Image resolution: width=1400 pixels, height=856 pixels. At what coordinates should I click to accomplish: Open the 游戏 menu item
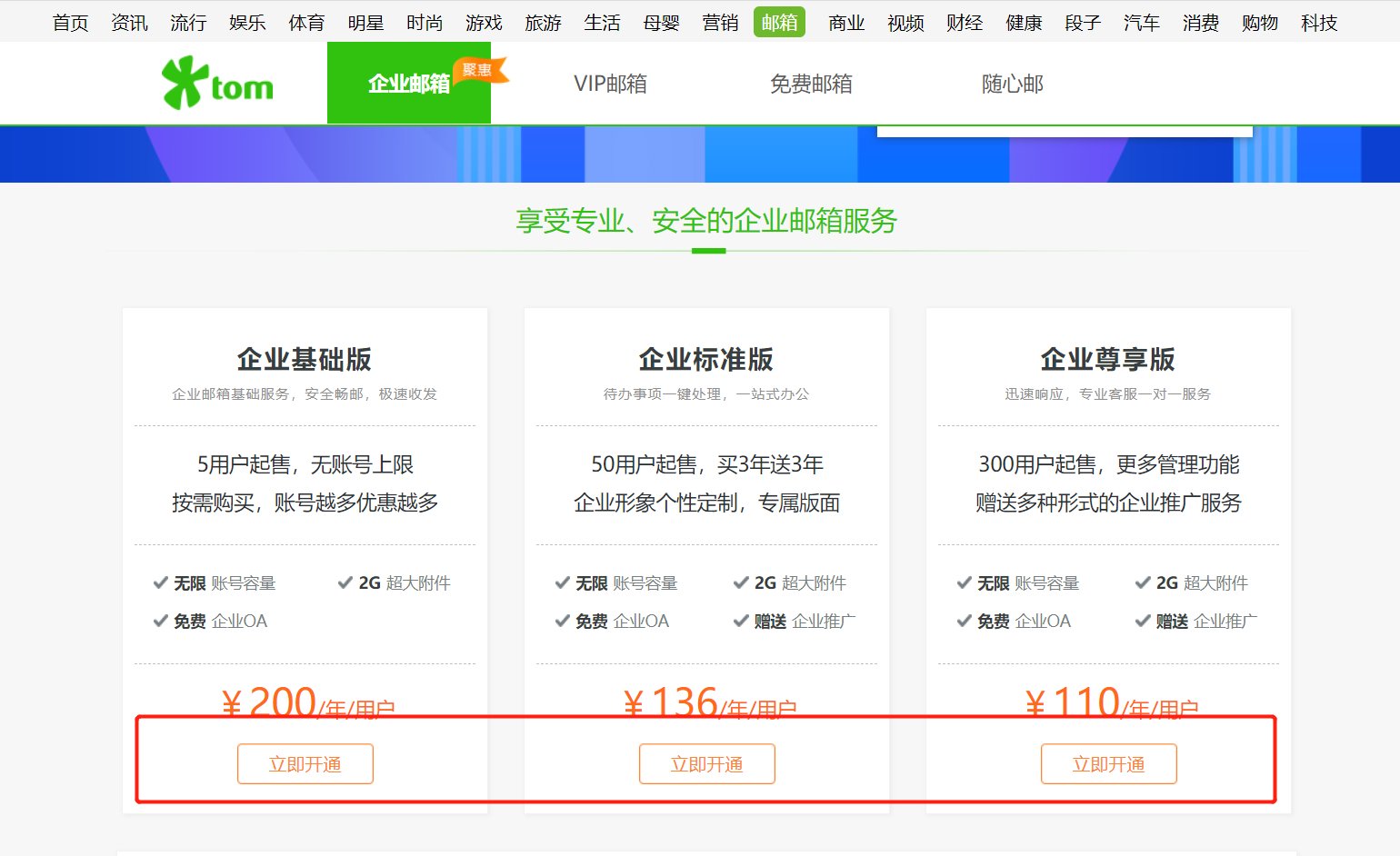pyautogui.click(x=484, y=23)
